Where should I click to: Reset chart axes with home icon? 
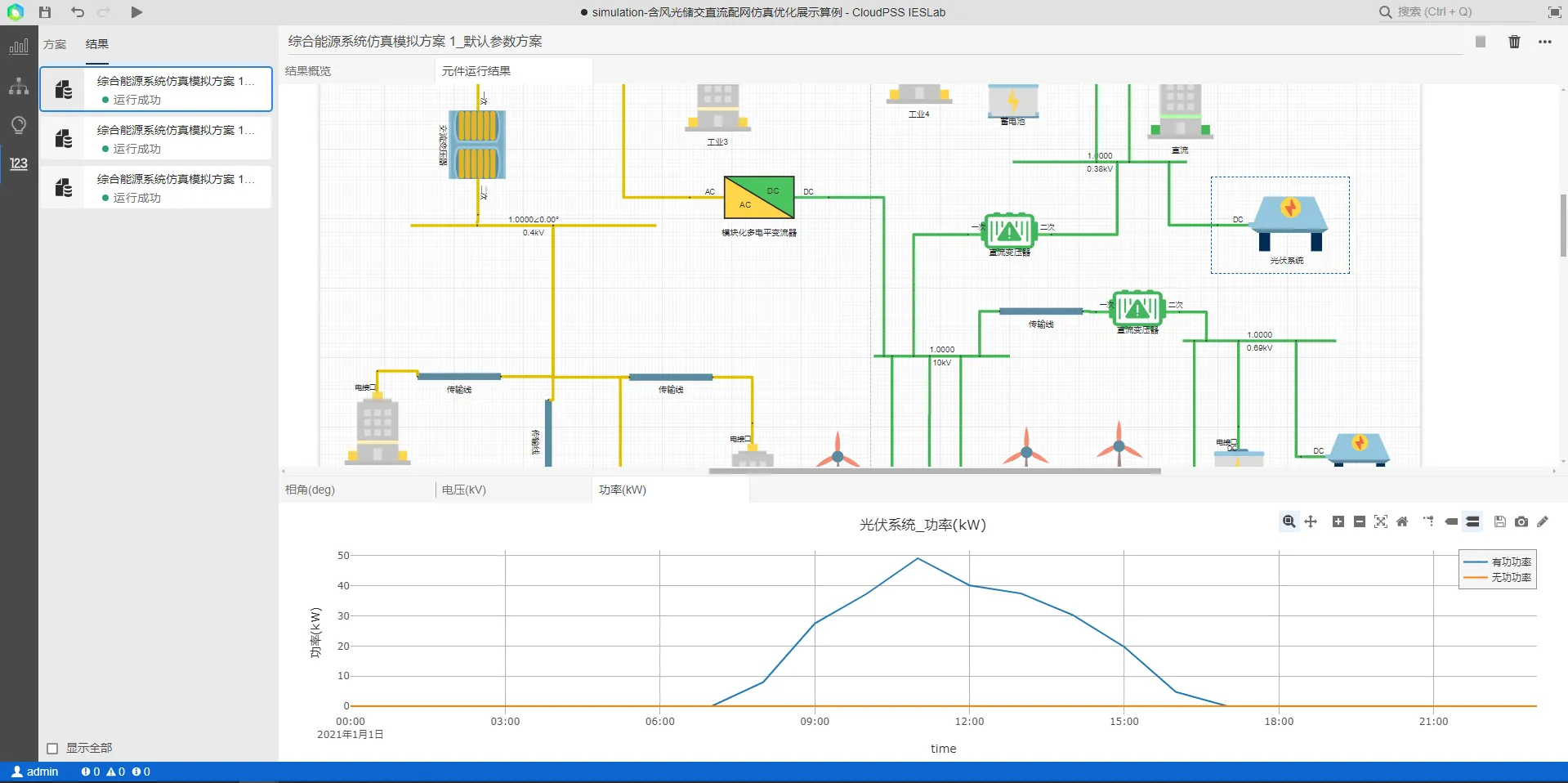[x=1402, y=521]
